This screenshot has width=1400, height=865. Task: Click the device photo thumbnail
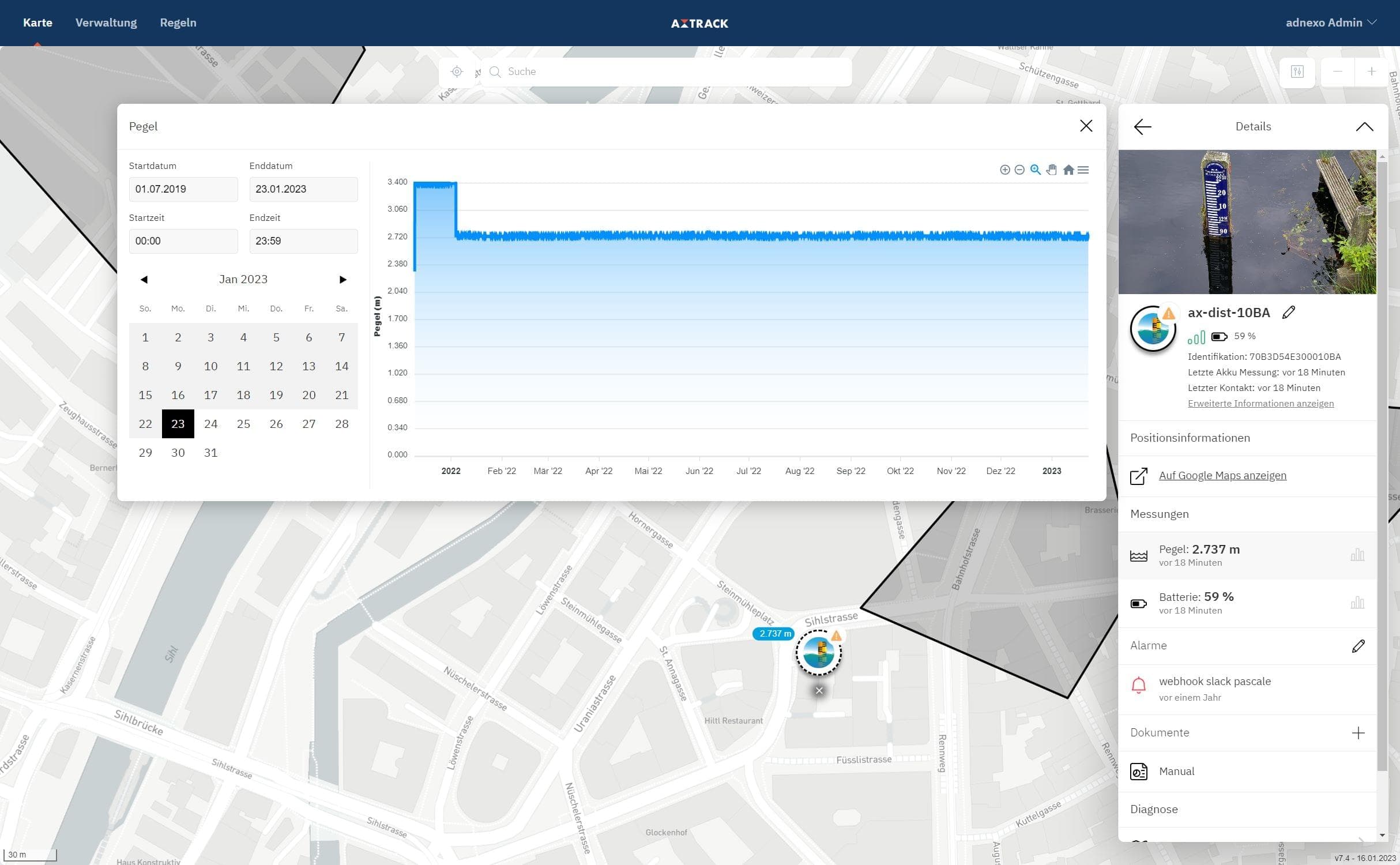[x=1247, y=222]
